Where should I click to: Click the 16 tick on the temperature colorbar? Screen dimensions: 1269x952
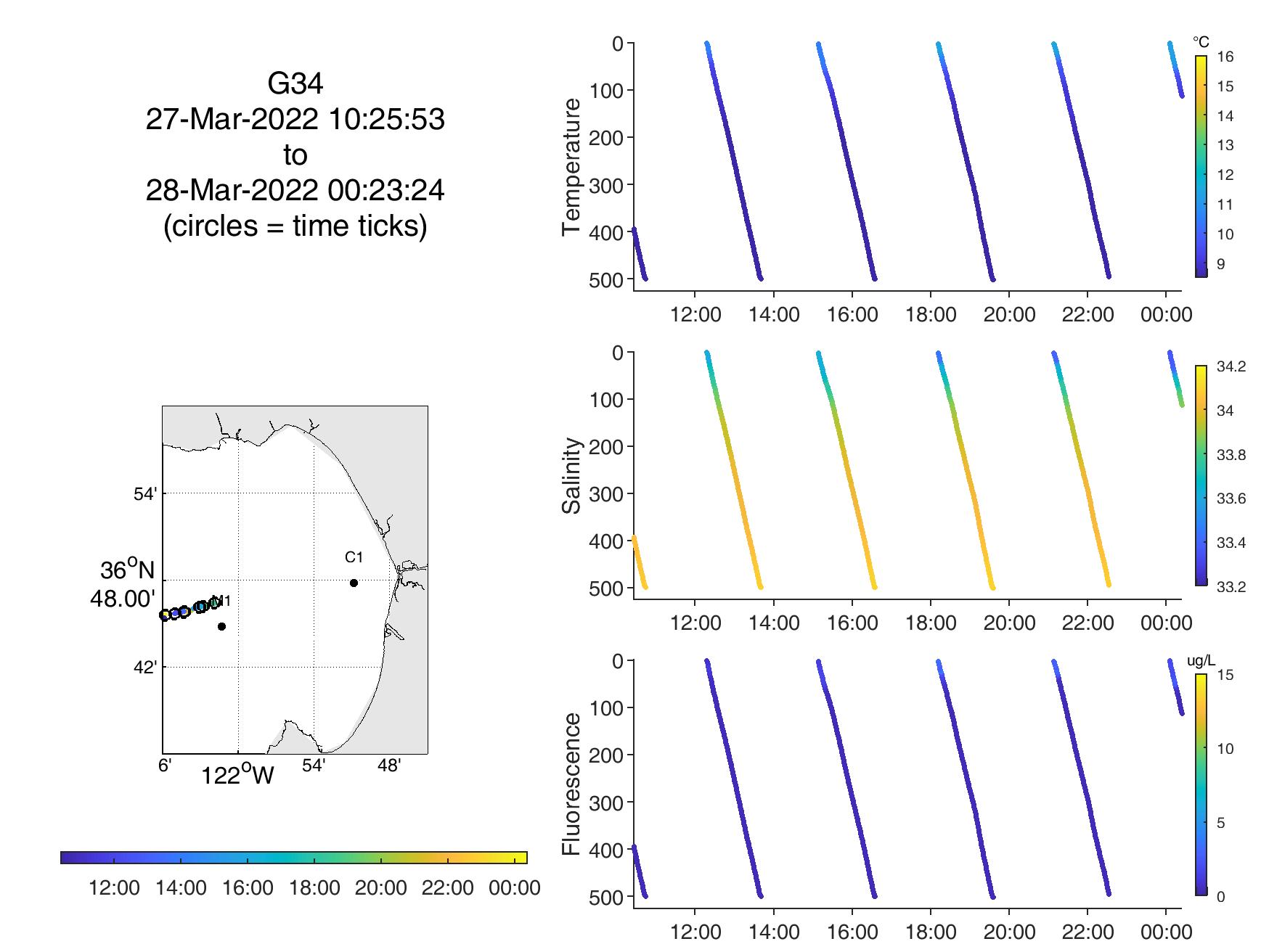[1225, 57]
